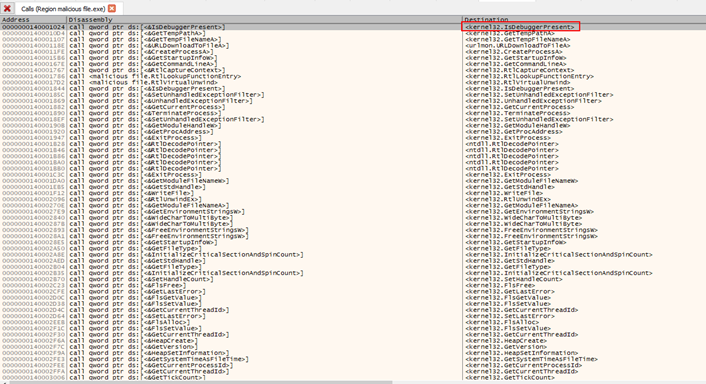
Task: Select the &GetSystemTimeAsFileTime call disassembly
Action: click(158, 359)
